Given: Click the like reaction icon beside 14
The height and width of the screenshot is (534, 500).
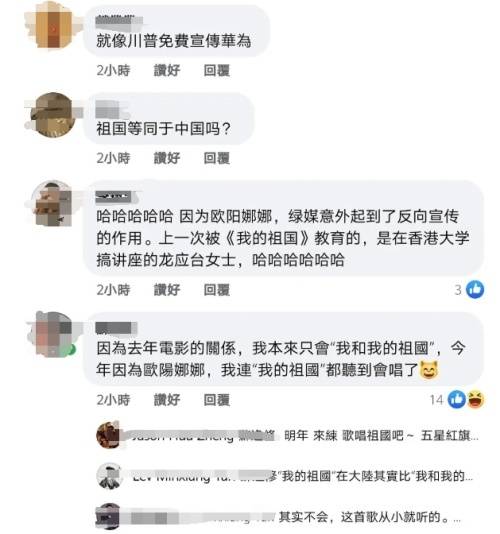Looking at the screenshot, I should 457,399.
